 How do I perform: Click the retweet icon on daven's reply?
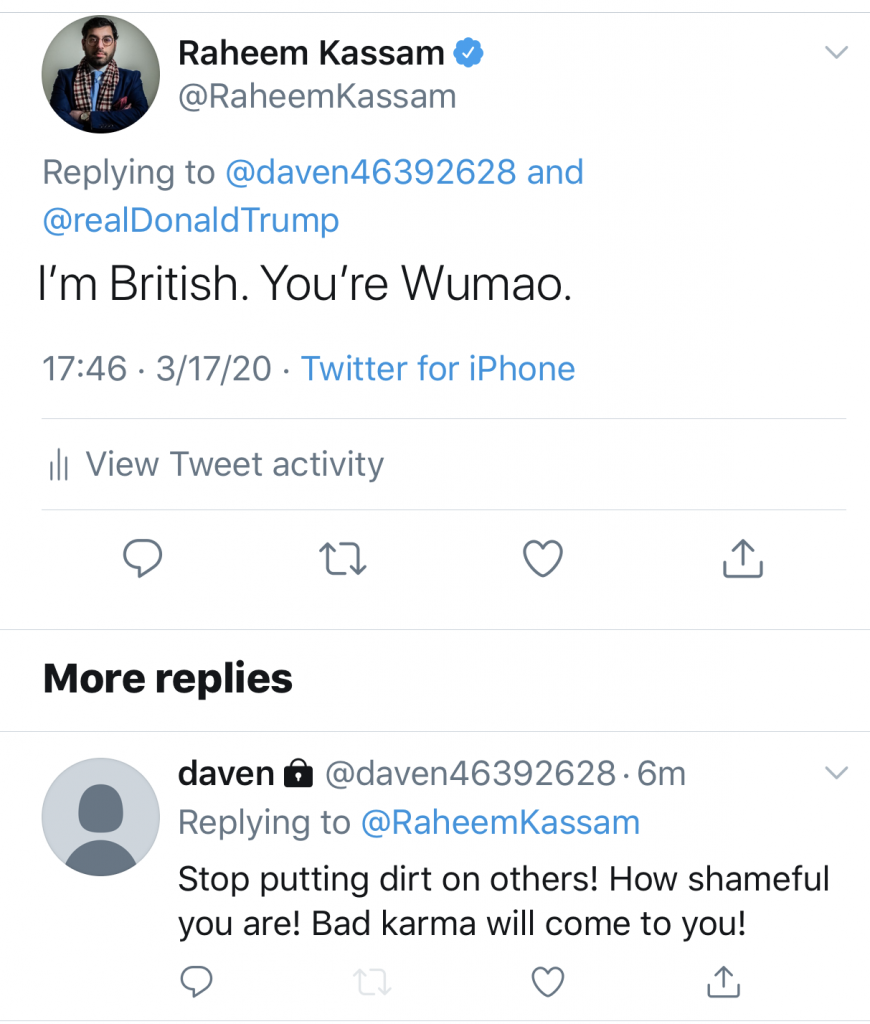click(372, 983)
